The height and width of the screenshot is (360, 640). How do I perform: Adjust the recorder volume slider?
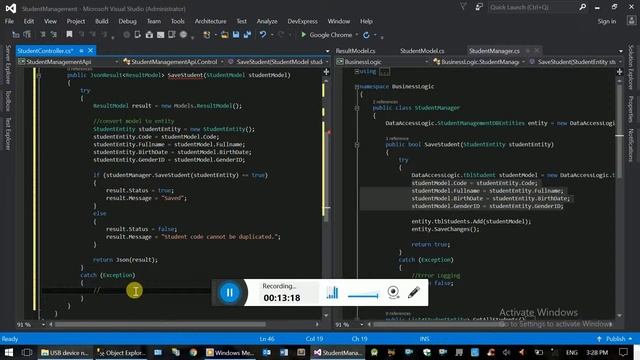[363, 295]
